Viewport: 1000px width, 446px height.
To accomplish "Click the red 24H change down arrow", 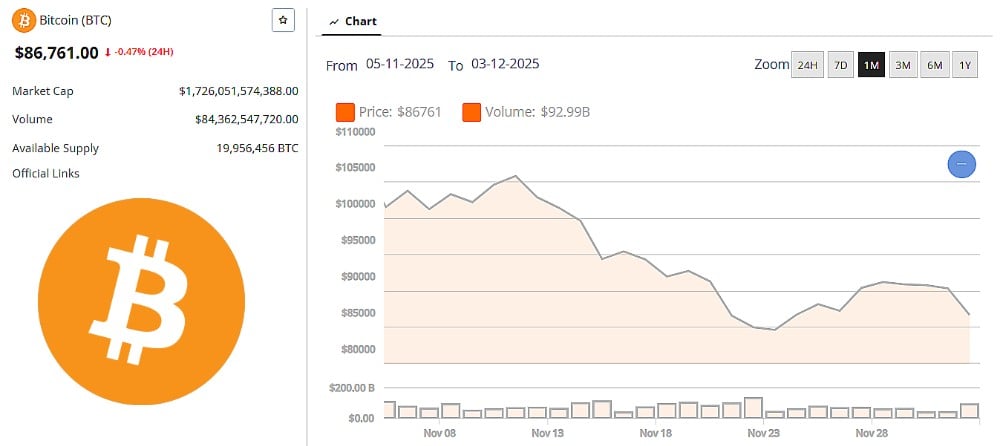I will tap(107, 52).
